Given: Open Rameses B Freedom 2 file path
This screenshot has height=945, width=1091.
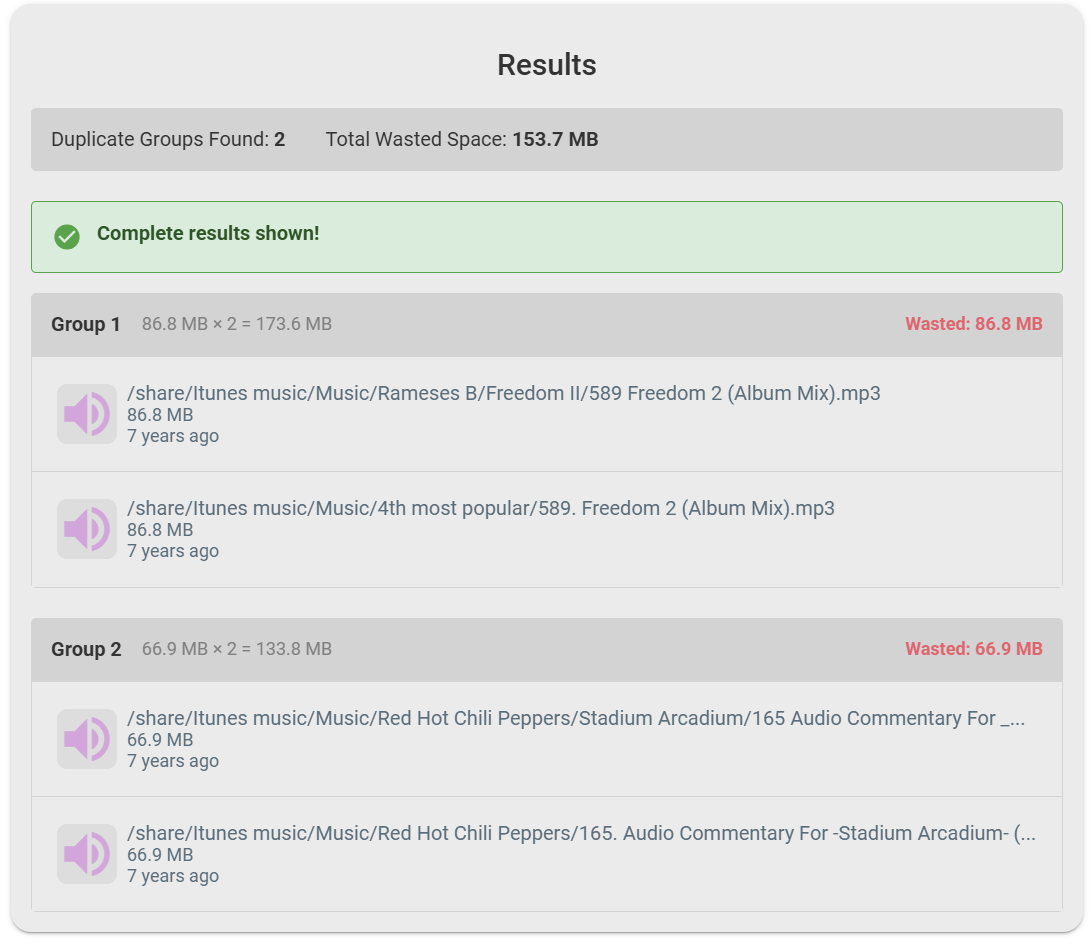Looking at the screenshot, I should click(504, 393).
